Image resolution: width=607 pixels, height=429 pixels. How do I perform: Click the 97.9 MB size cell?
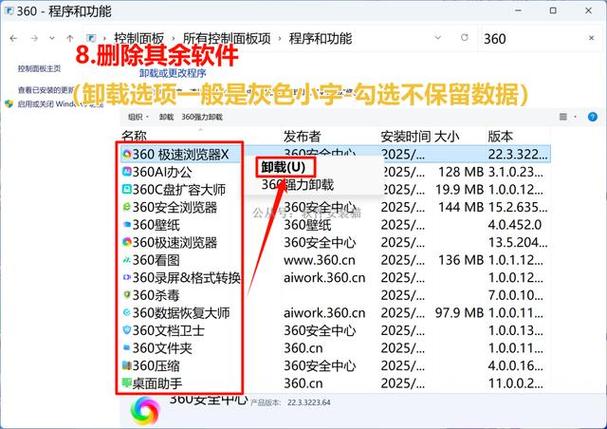[459, 312]
